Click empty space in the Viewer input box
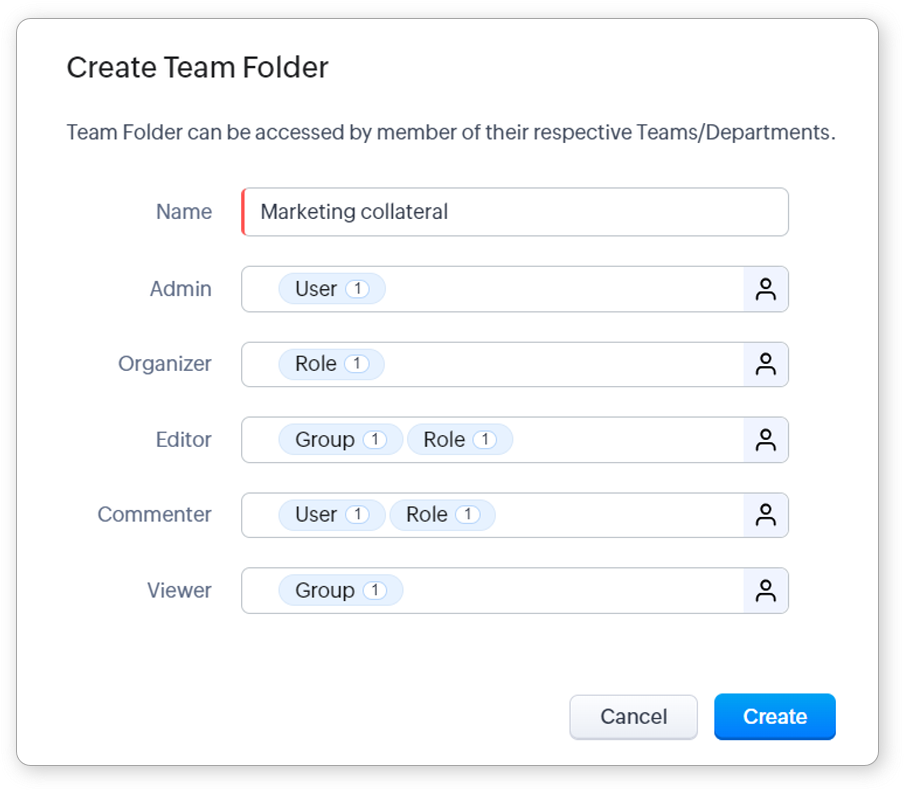Image resolution: width=917 pixels, height=790 pixels. click(x=570, y=591)
